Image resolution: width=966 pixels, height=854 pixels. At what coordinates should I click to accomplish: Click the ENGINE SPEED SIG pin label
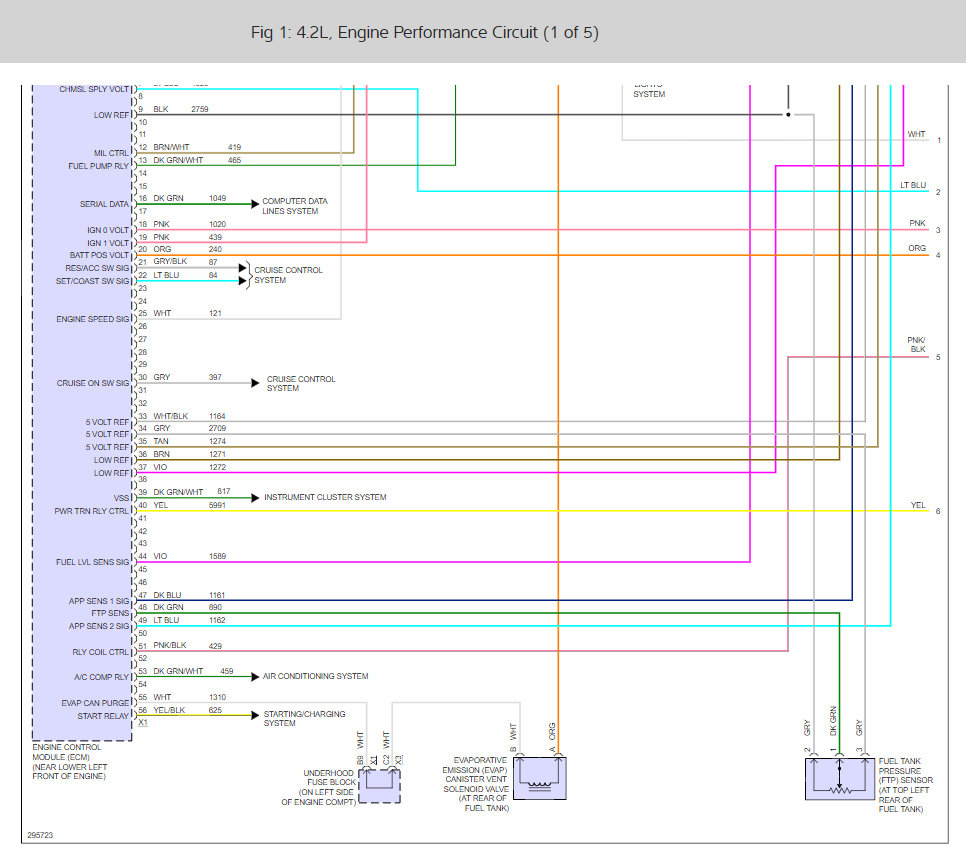pos(93,319)
